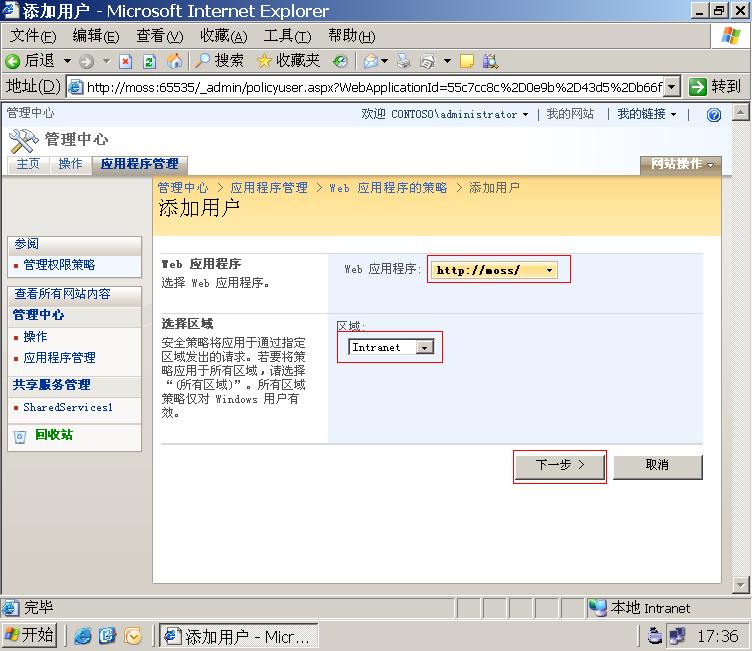This screenshot has width=752, height=651.
Task: Click the vertical scrollbar down arrow
Action: tap(740, 585)
